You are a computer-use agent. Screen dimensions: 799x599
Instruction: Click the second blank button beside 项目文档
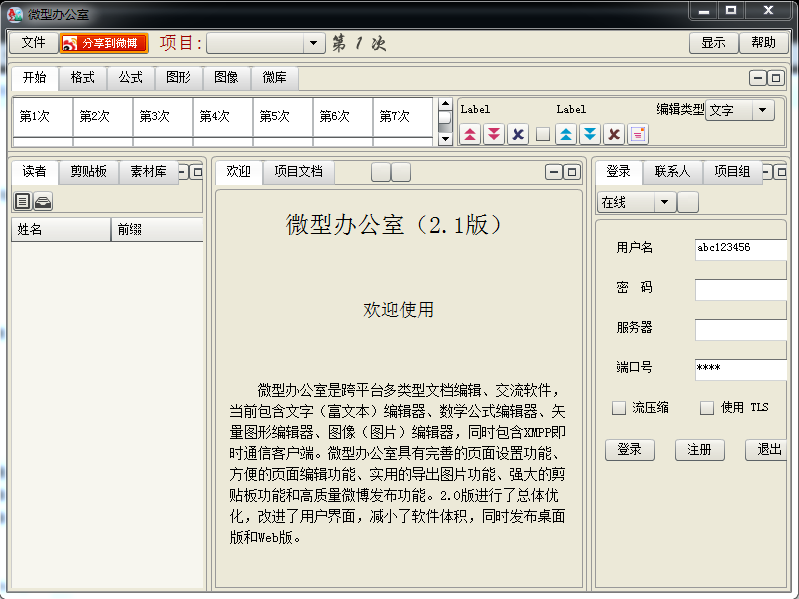(401, 172)
